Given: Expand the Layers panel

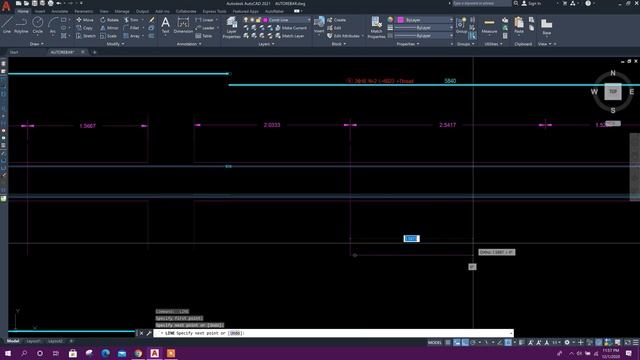Looking at the screenshot, I should [x=266, y=44].
